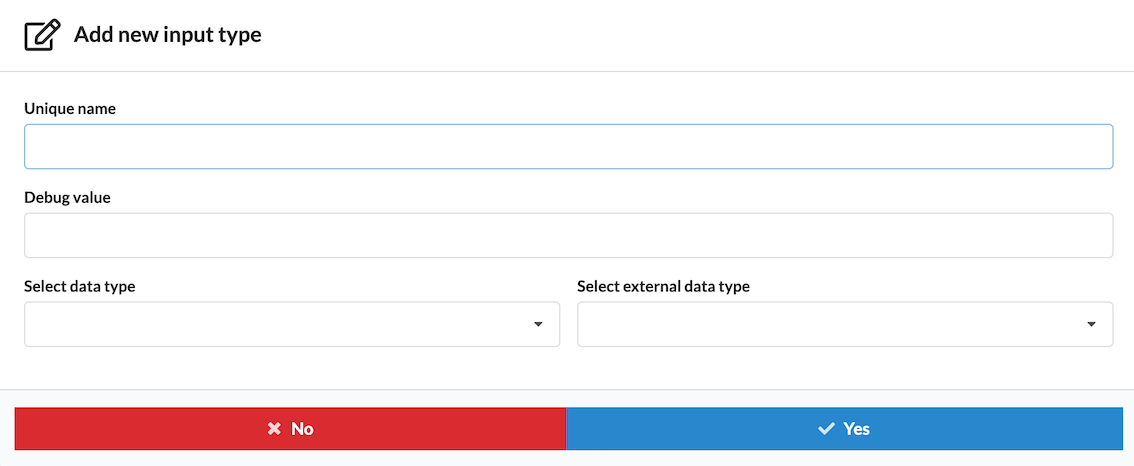The height and width of the screenshot is (466, 1134).
Task: Click the X icon on No button
Action: (274, 429)
